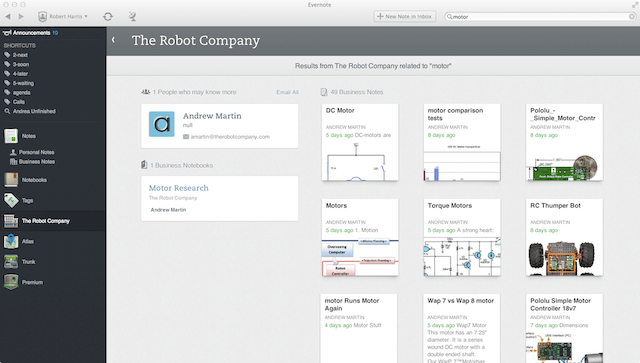Viewport: 640px width, 363px height.
Task: Open Robert Harris account dropdown
Action: (x=63, y=16)
